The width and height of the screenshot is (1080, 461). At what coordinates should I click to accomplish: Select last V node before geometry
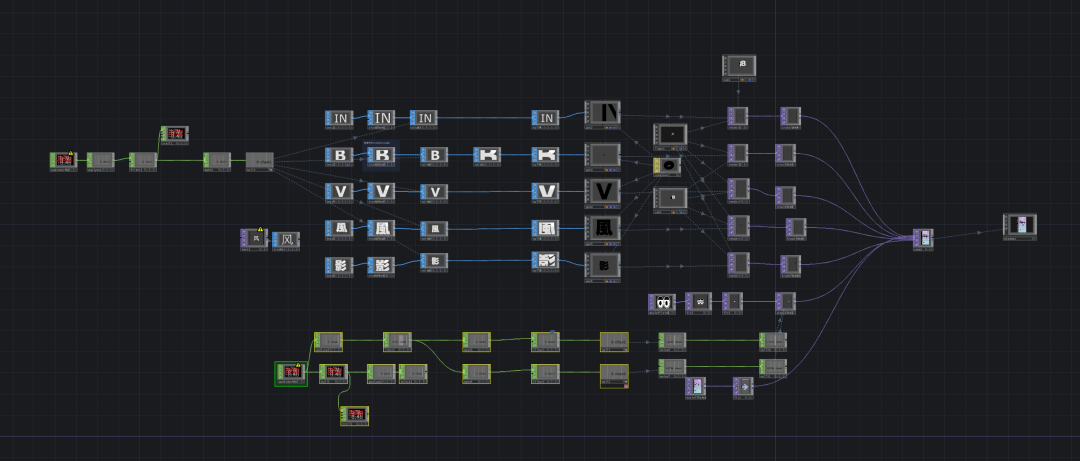pos(545,192)
